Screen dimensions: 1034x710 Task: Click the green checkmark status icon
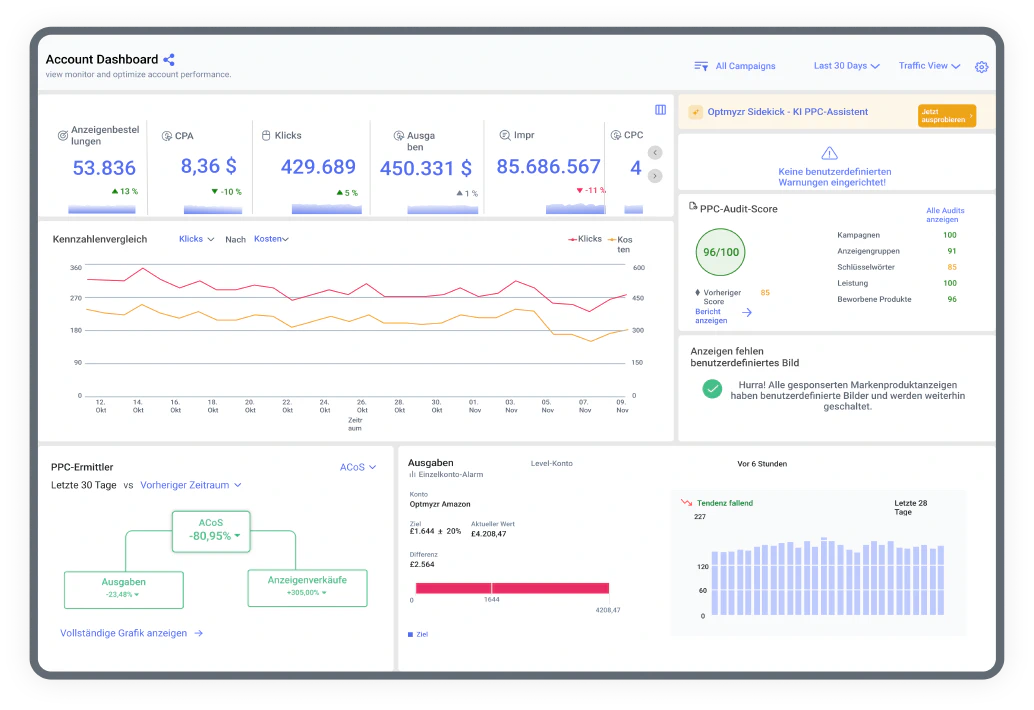click(712, 389)
